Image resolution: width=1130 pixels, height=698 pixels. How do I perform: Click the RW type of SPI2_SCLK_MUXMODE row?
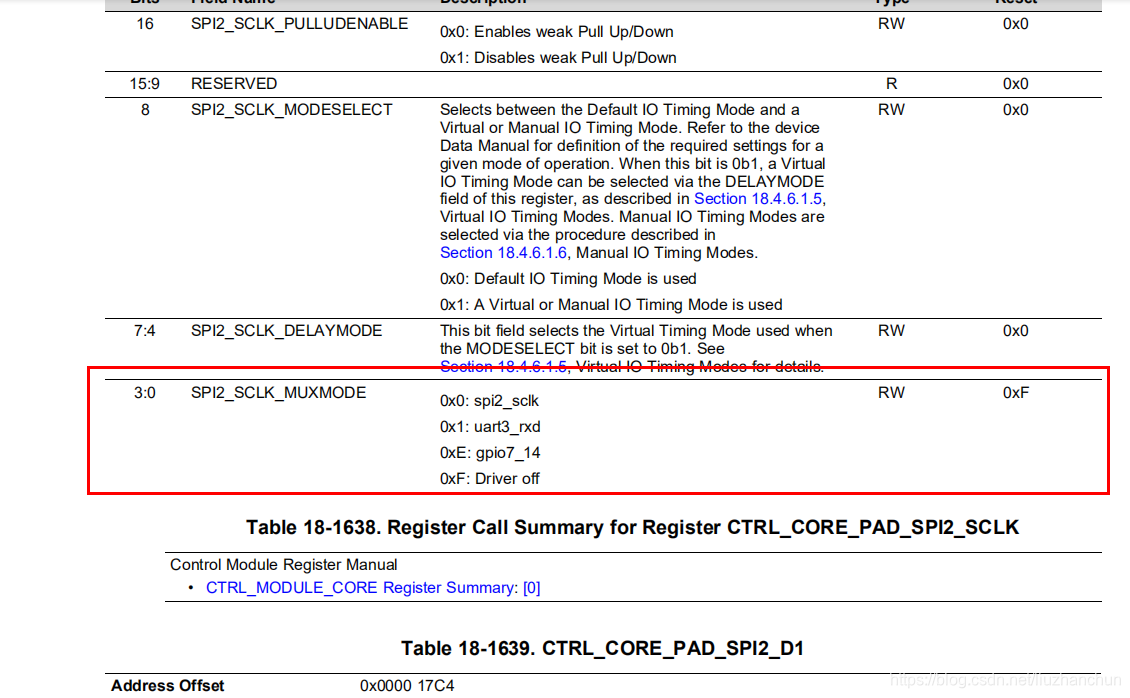pyautogui.click(x=891, y=393)
